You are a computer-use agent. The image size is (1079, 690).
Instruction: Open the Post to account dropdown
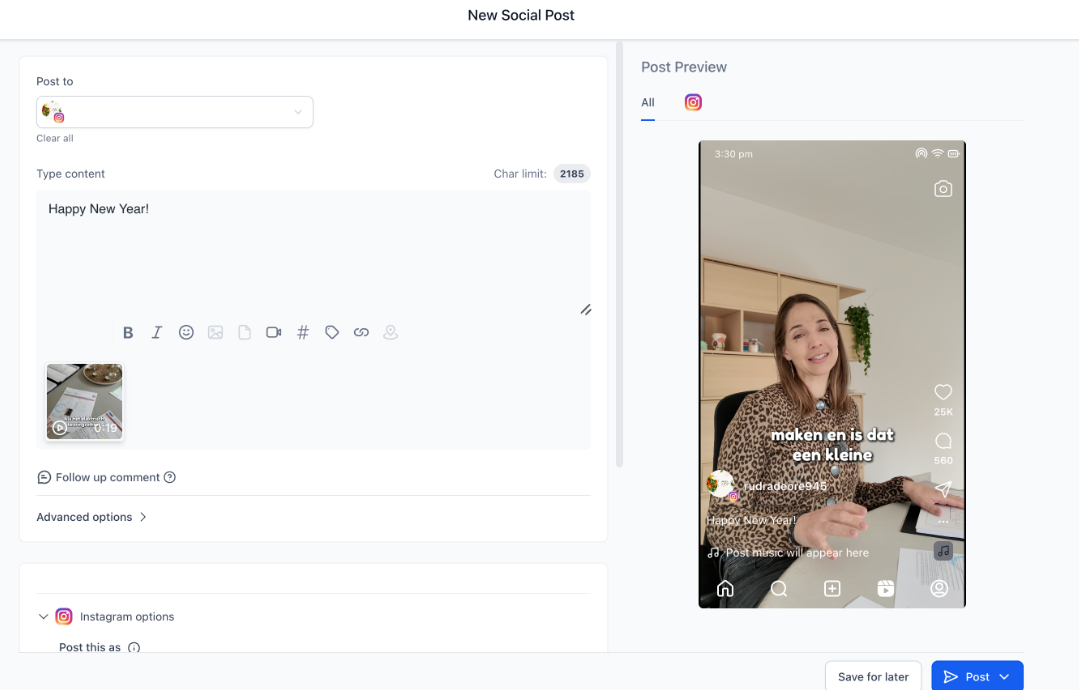click(175, 112)
